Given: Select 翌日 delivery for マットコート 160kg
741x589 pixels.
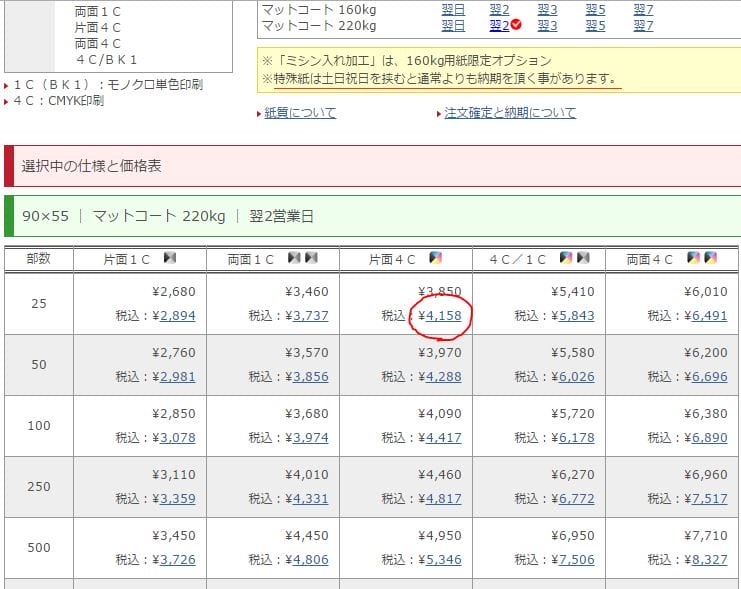Looking at the screenshot, I should [453, 9].
